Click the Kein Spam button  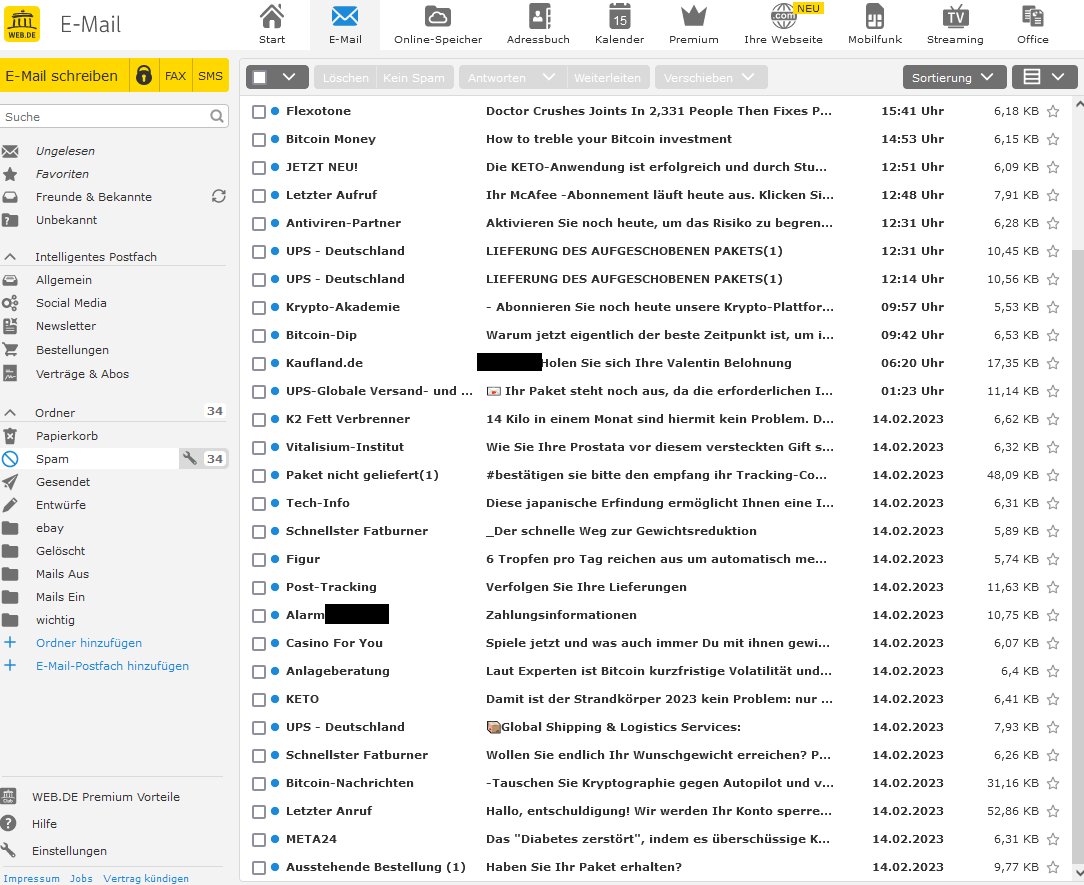414,77
